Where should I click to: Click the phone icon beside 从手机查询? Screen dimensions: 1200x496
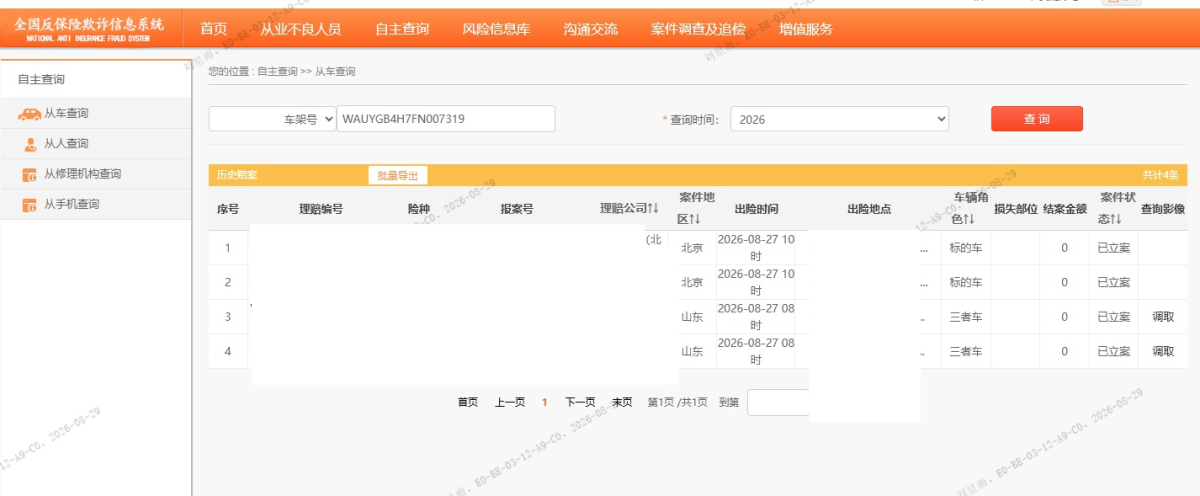[x=30, y=205]
